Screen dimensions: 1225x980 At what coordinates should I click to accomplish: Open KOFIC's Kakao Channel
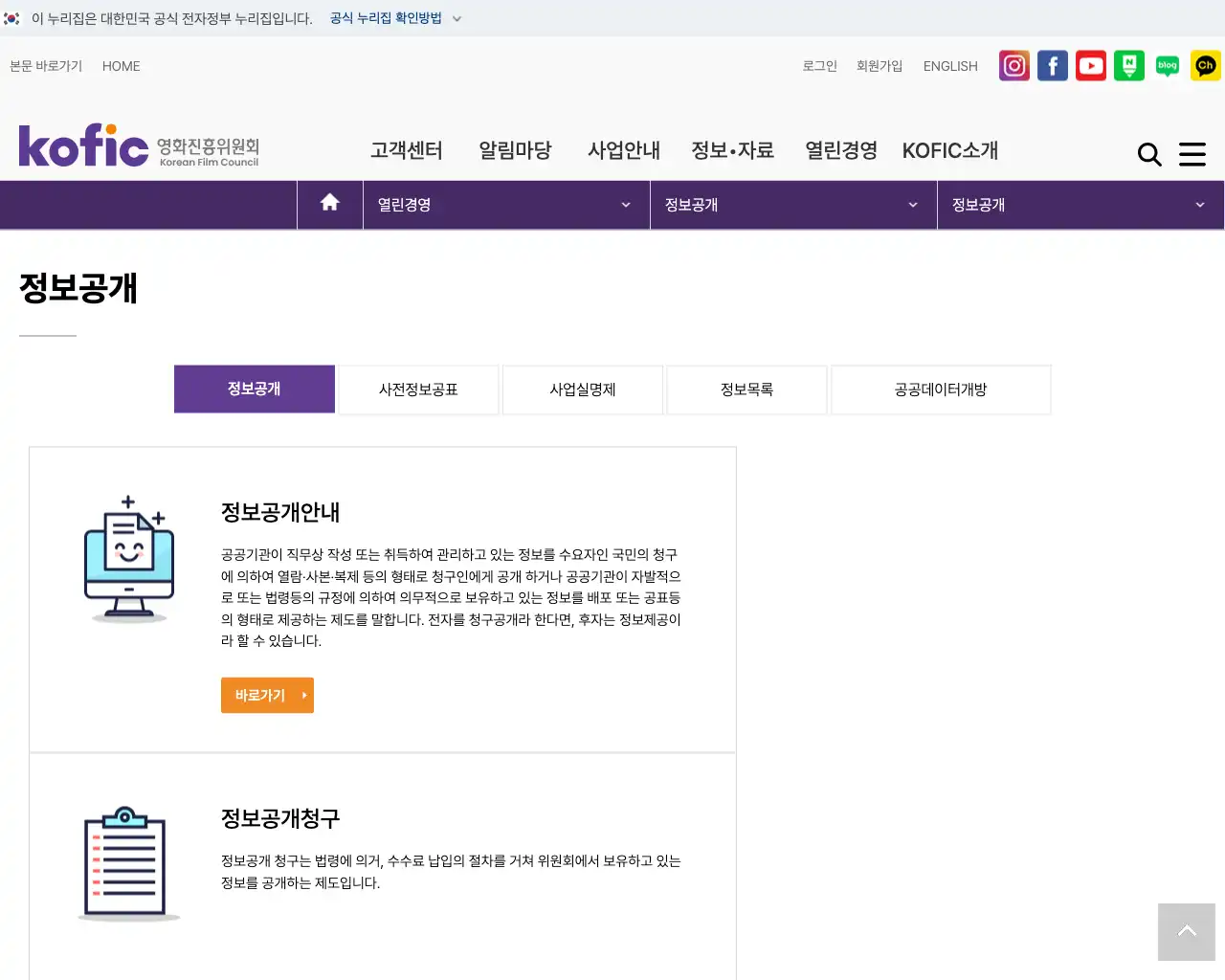click(1205, 65)
